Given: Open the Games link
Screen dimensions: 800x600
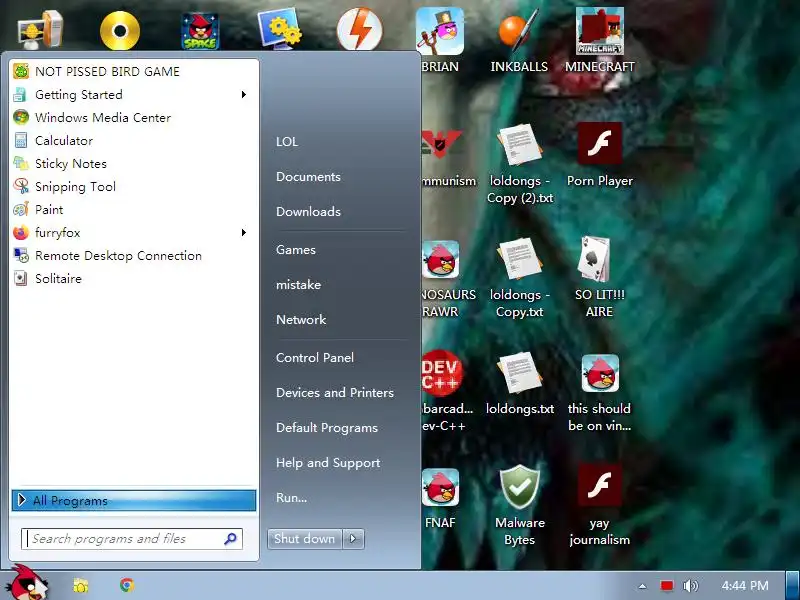Looking at the screenshot, I should coord(296,250).
